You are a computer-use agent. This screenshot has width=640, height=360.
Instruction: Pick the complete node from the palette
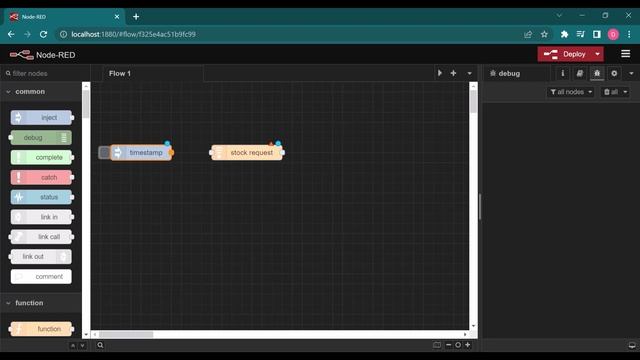[41, 157]
